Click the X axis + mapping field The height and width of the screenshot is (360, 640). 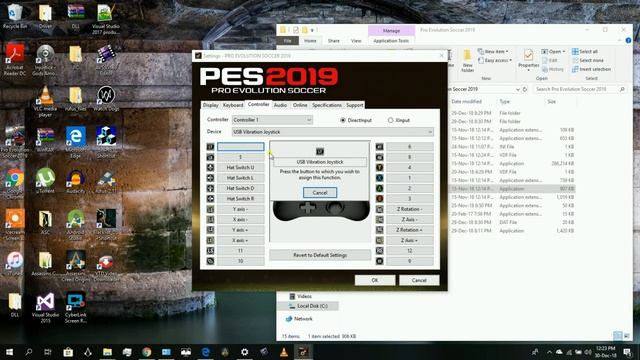pyautogui.click(x=240, y=240)
